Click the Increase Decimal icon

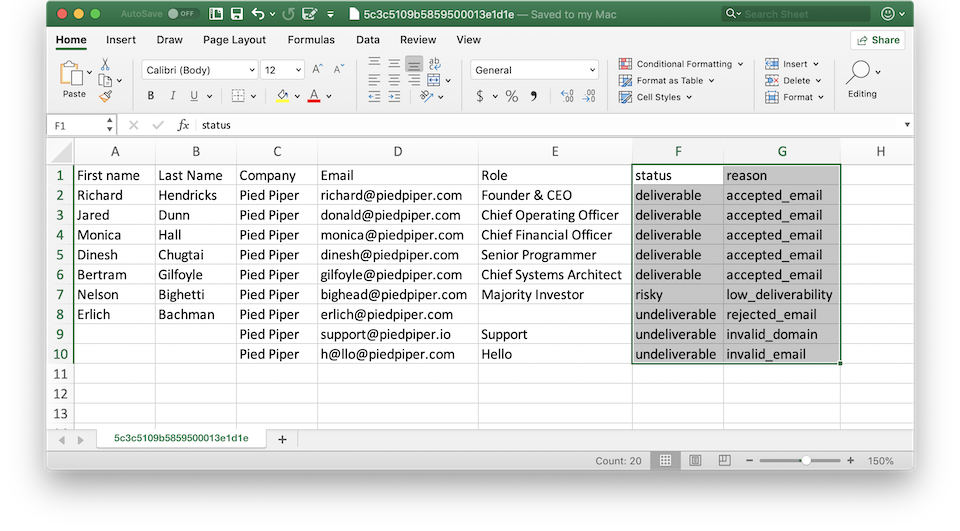567,96
